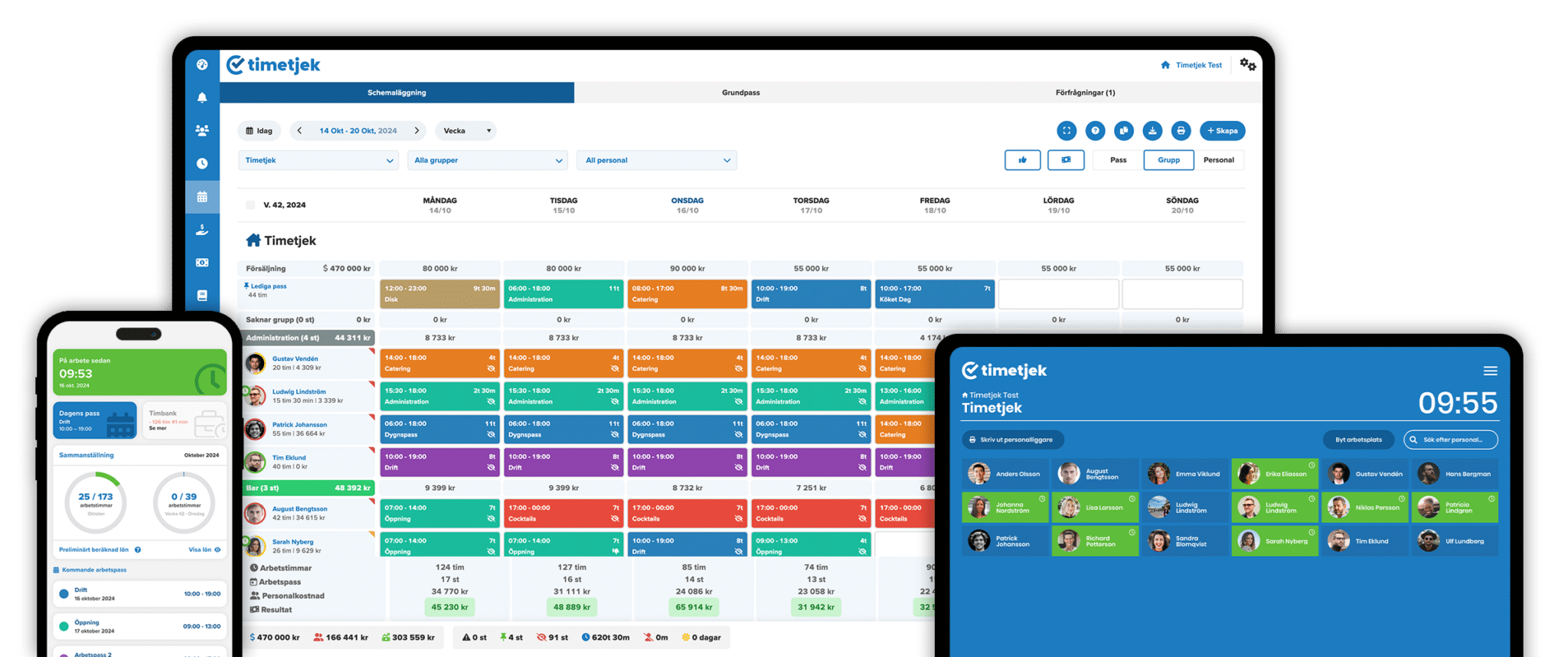1568x657 pixels.
Task: Tap the Dagens pass card on phone
Action: click(x=95, y=420)
